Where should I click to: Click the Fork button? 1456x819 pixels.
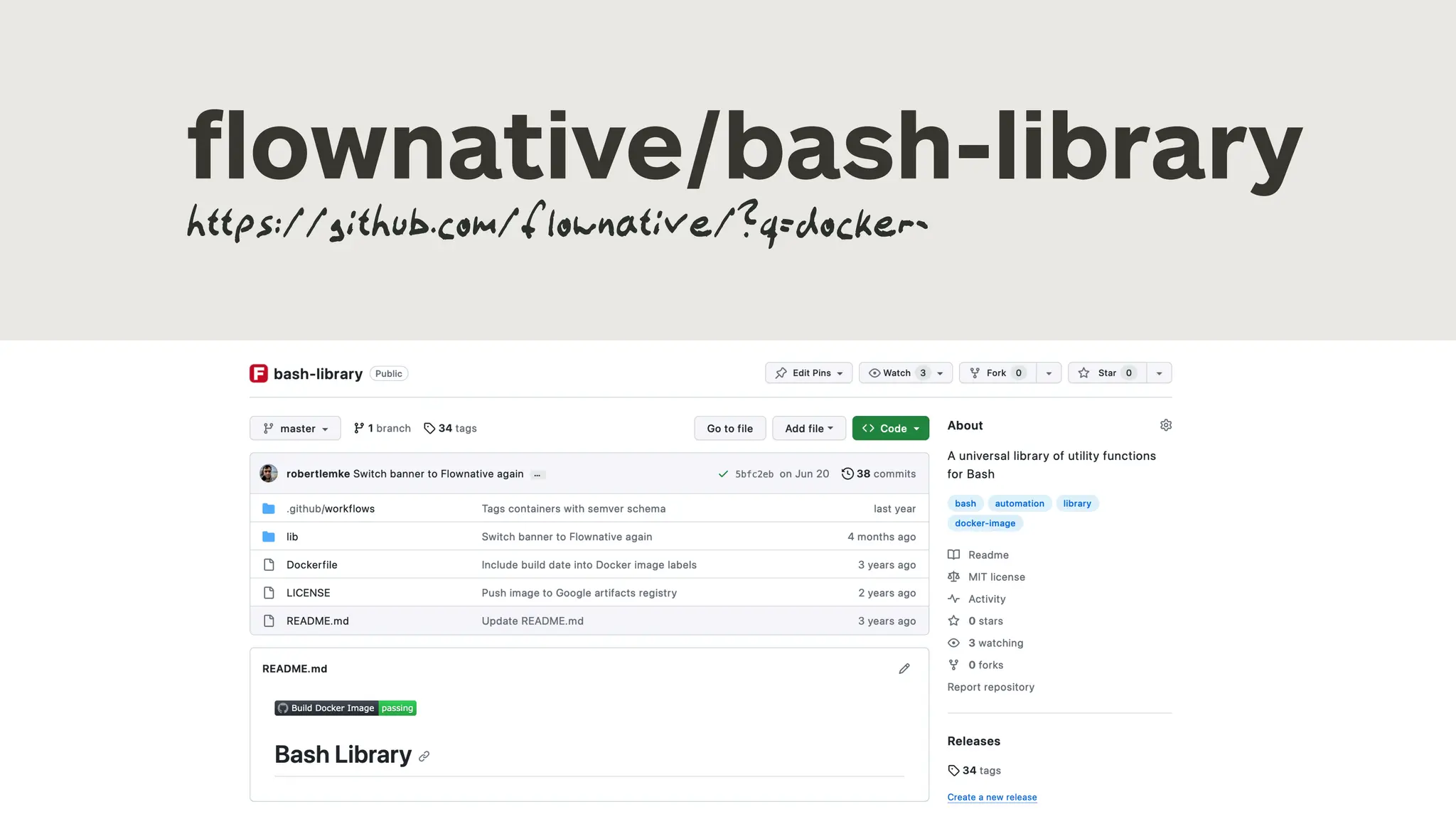[x=997, y=373]
